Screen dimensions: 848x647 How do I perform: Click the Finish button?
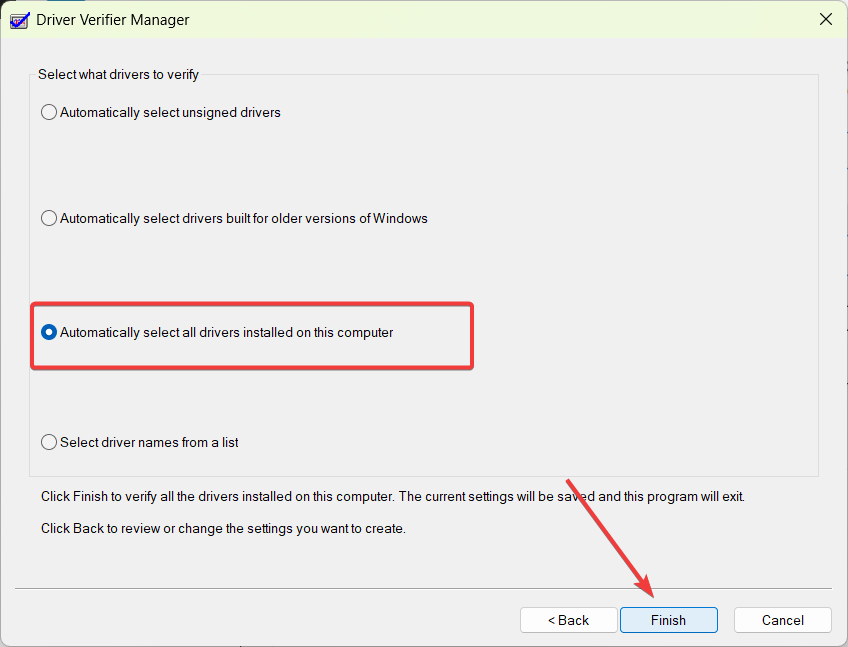[x=668, y=620]
